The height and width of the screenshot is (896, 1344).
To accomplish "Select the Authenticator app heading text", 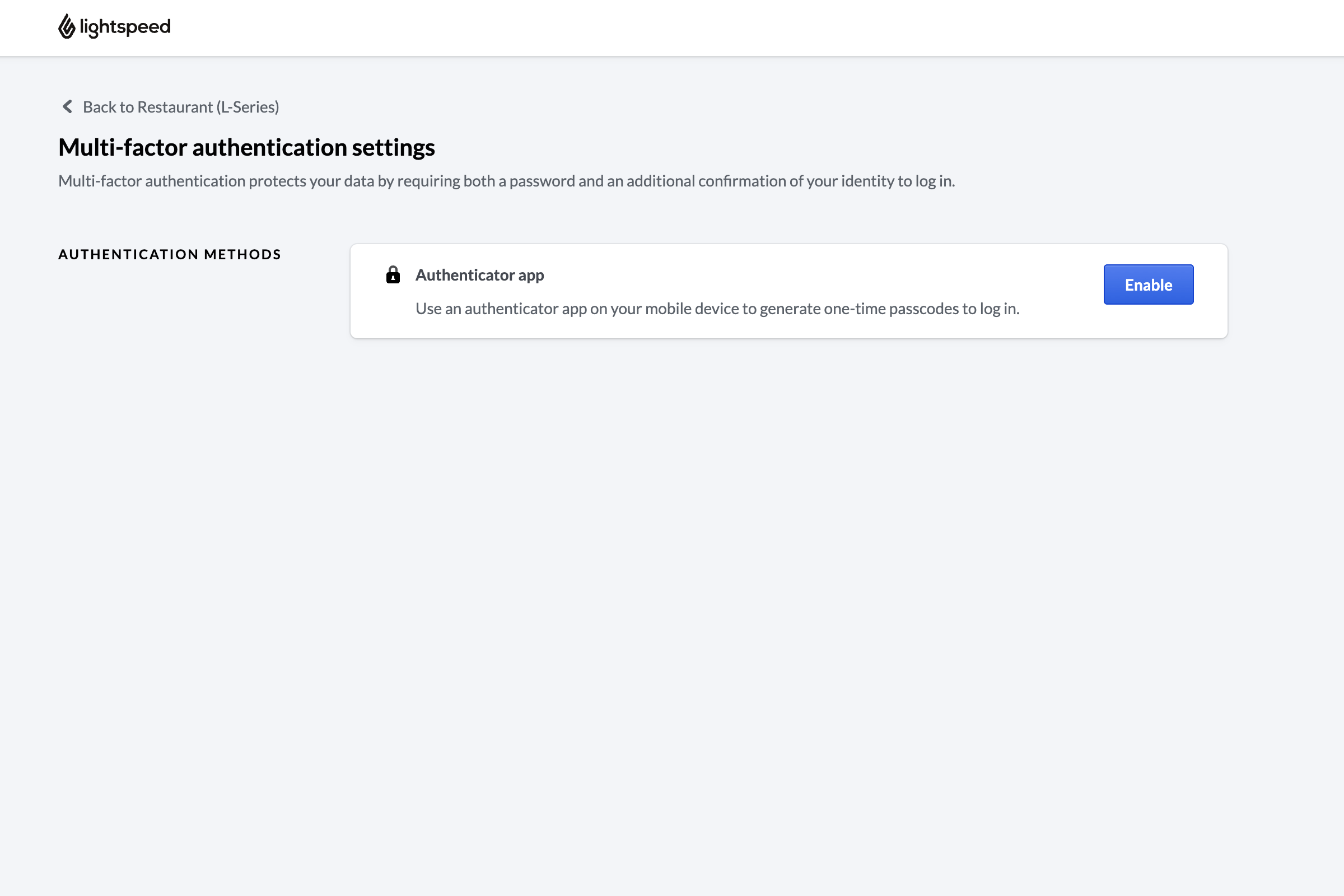I will click(x=479, y=275).
